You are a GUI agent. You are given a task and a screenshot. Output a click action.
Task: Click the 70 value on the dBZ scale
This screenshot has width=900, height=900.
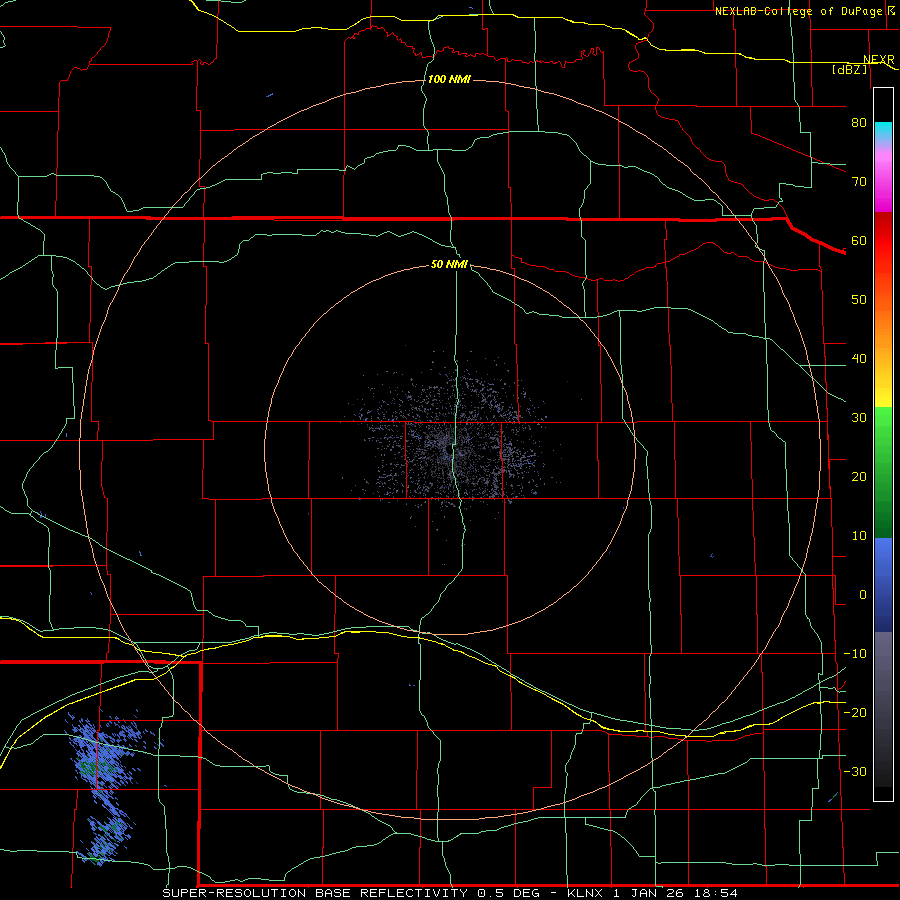pyautogui.click(x=859, y=181)
